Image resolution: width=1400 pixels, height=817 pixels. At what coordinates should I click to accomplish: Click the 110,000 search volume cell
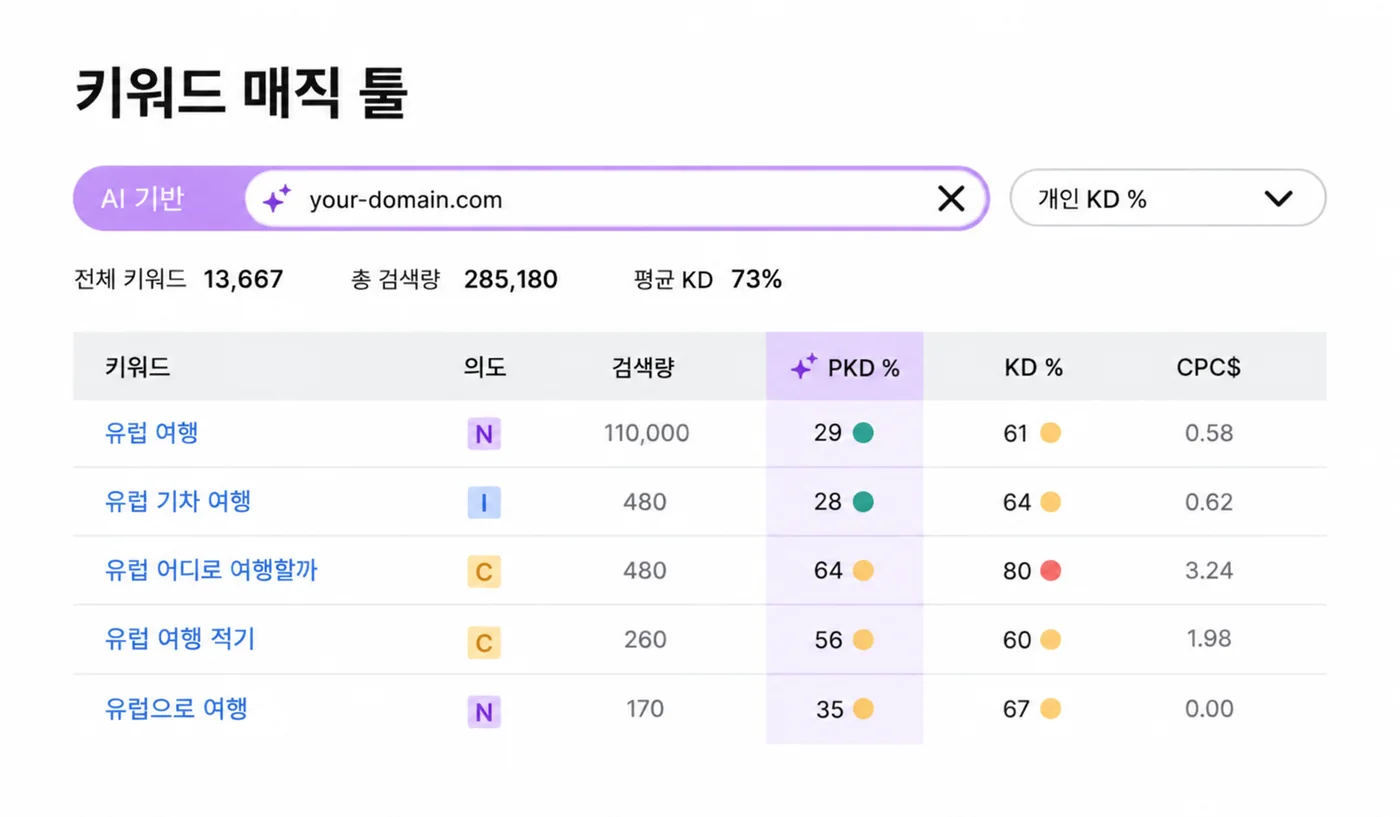(646, 433)
